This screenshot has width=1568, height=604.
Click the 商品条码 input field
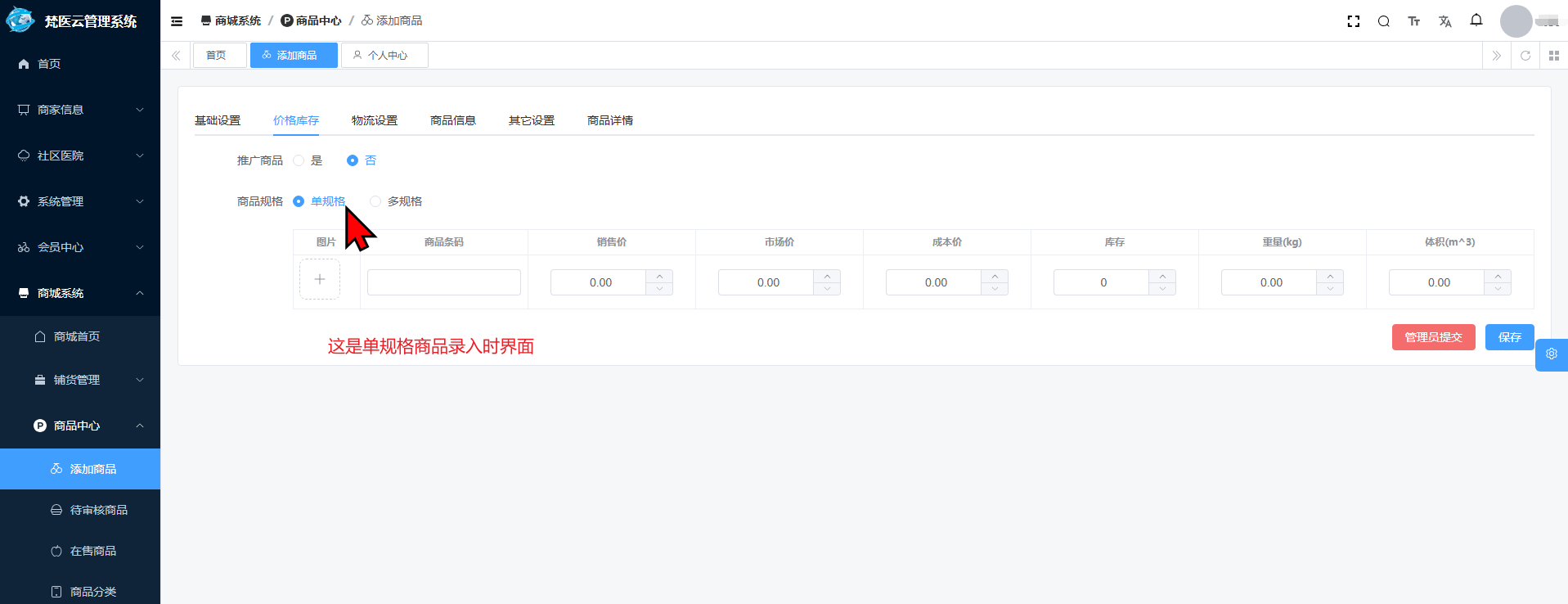click(444, 282)
